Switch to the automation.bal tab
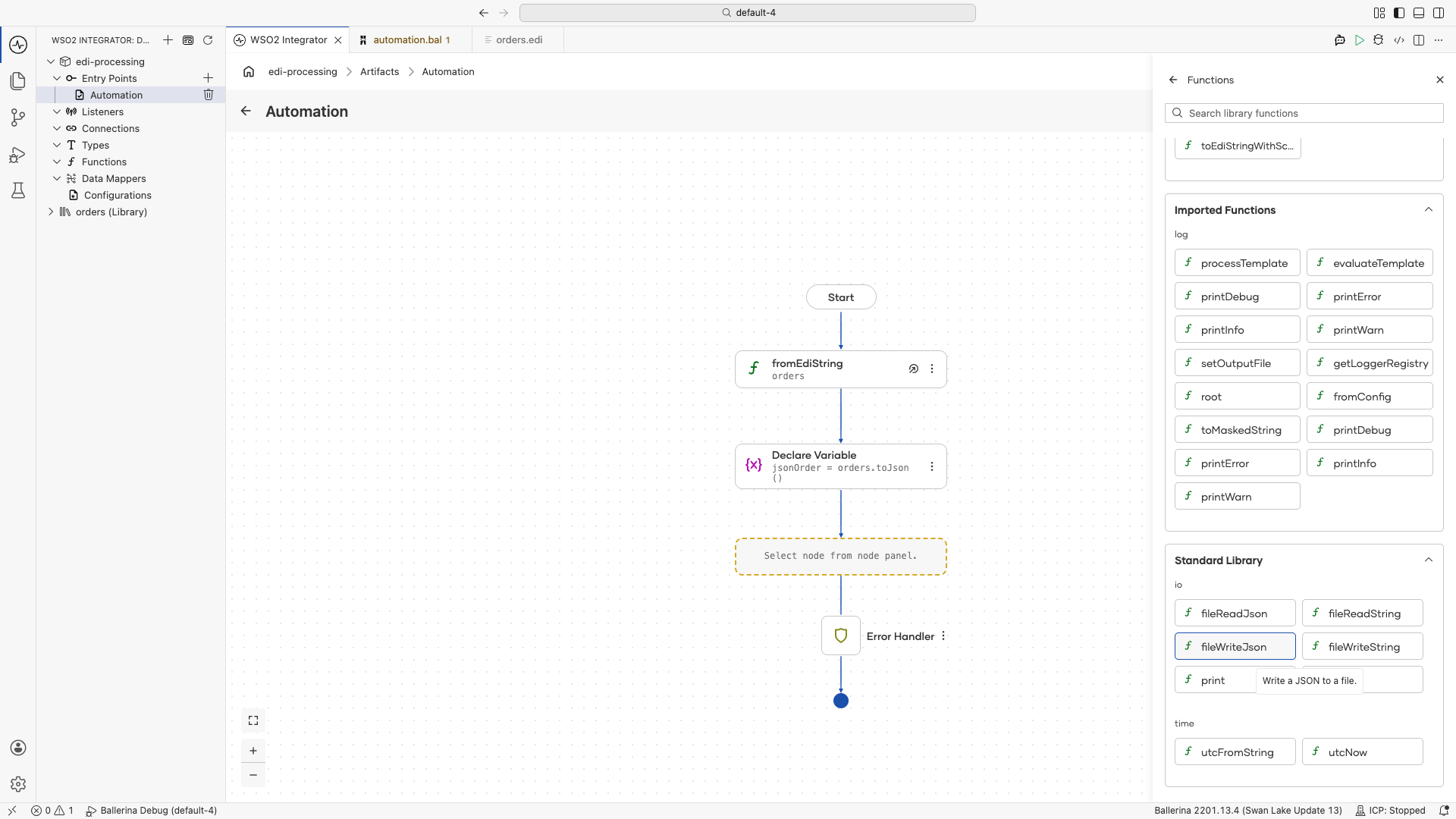Screen dimensions: 1456x819 pyautogui.click(x=410, y=40)
